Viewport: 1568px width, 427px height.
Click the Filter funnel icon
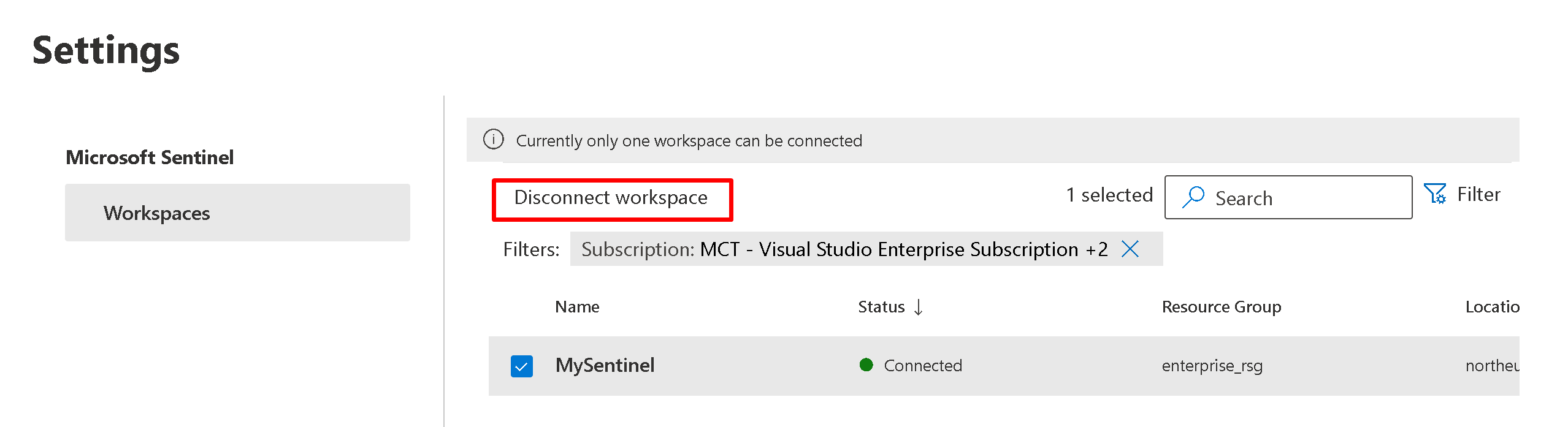(x=1434, y=194)
